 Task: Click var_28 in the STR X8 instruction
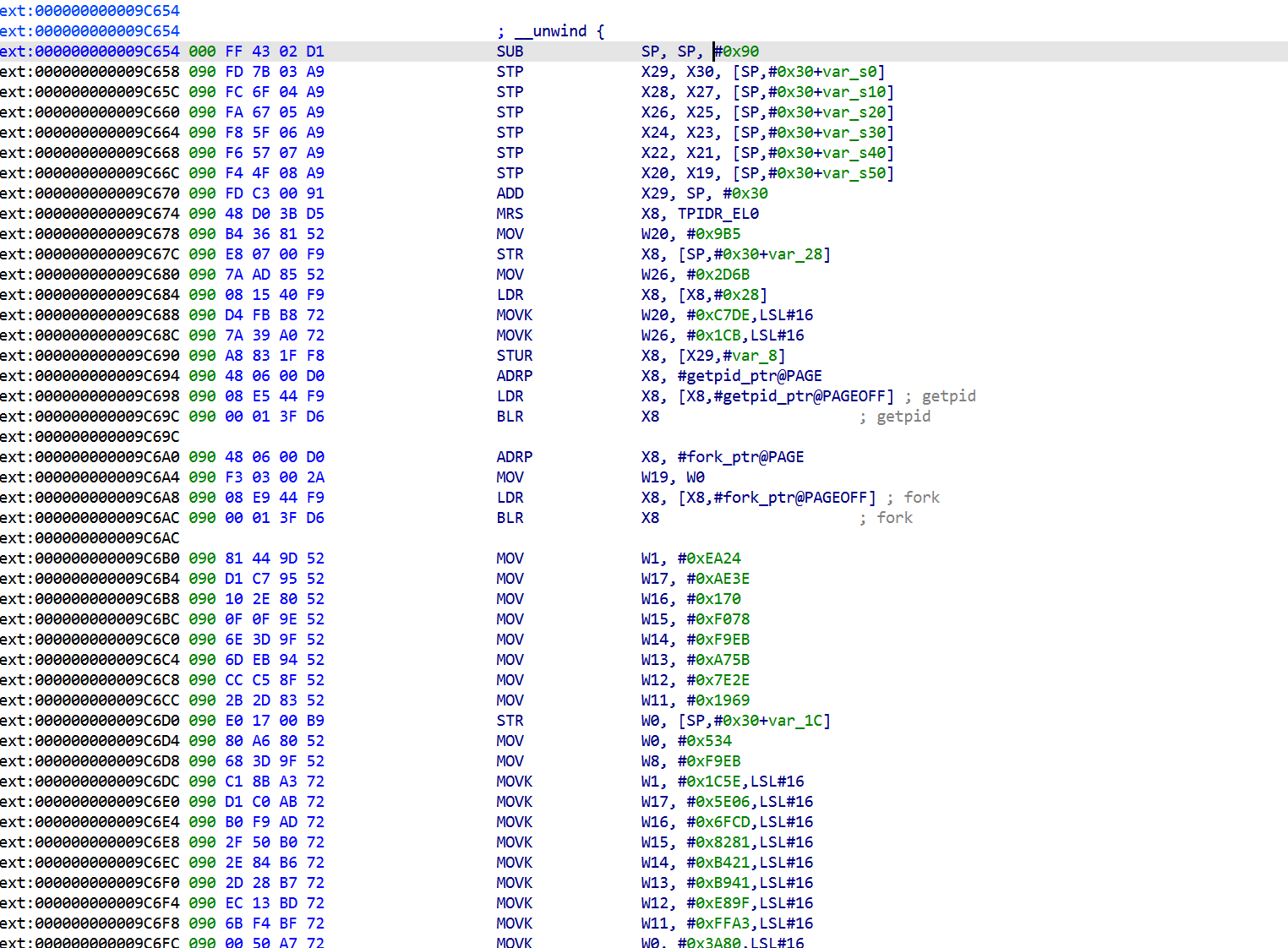coord(795,254)
